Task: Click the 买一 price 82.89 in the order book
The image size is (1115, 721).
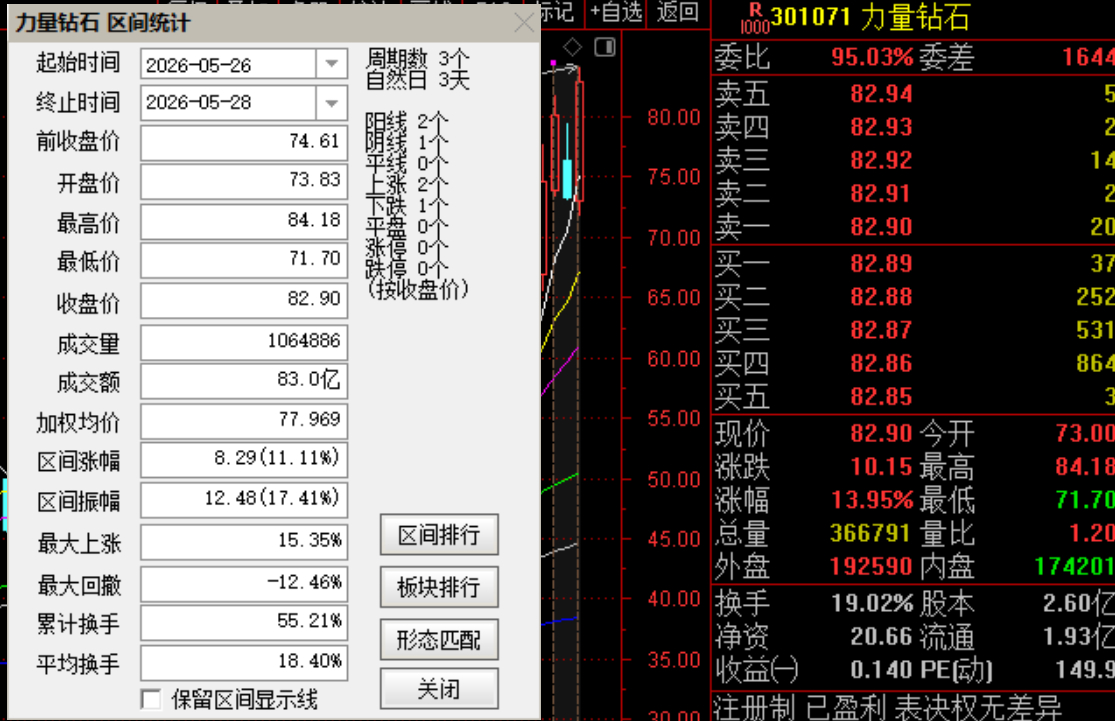Action: pos(881,264)
